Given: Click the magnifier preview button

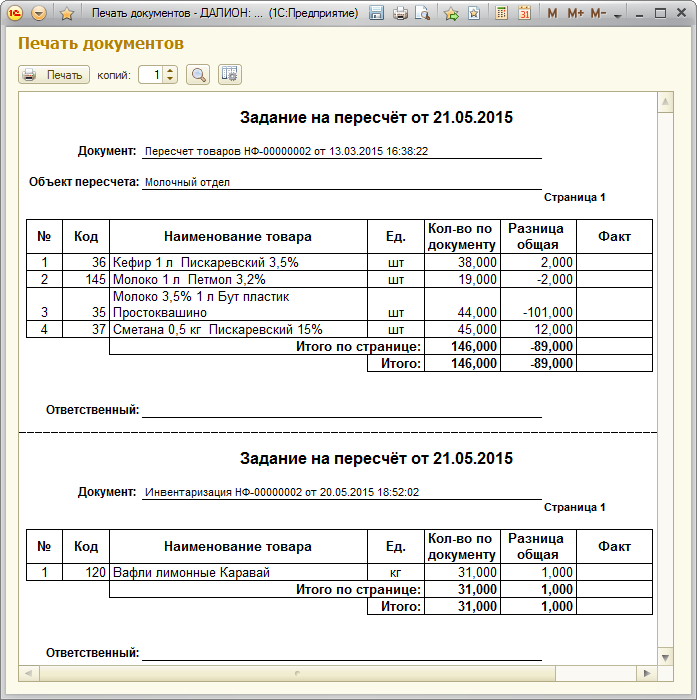Looking at the screenshot, I should tap(198, 75).
